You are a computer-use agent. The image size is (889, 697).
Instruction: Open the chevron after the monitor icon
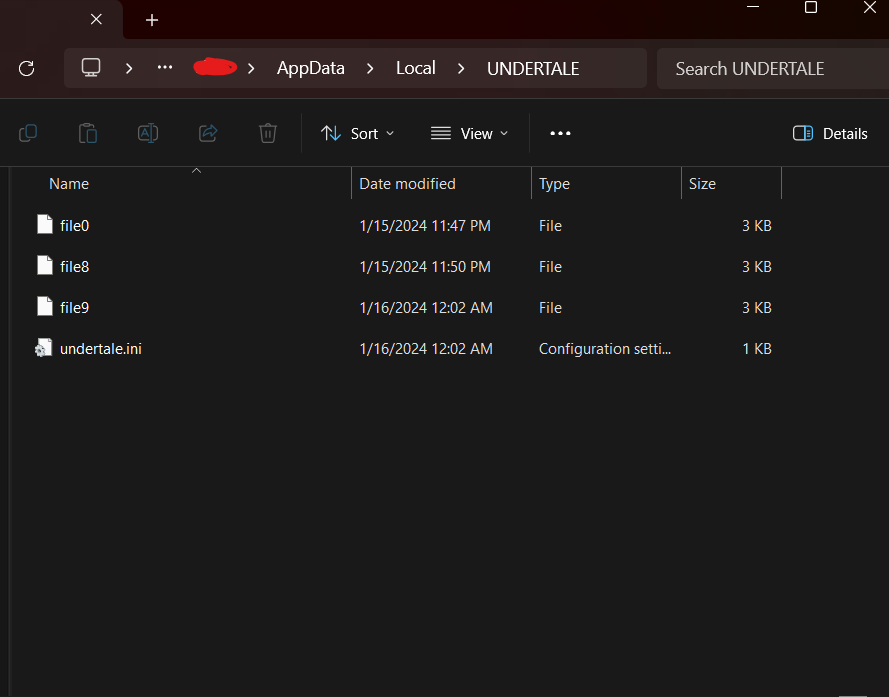129,69
